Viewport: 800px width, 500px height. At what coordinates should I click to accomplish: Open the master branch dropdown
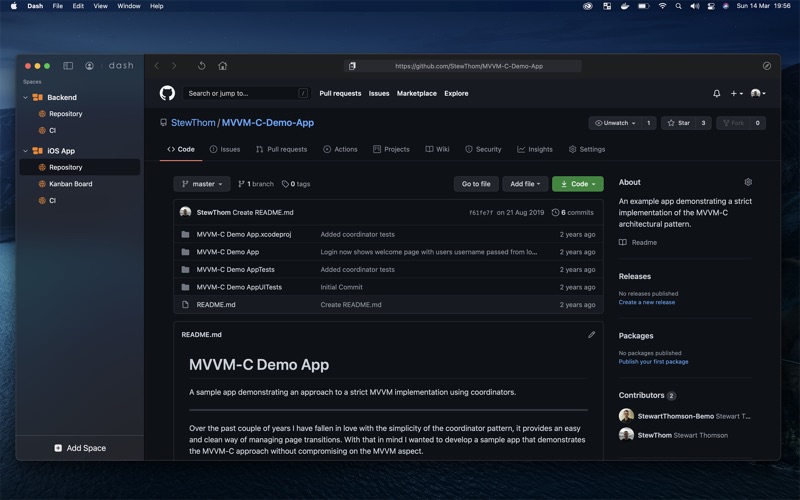202,184
